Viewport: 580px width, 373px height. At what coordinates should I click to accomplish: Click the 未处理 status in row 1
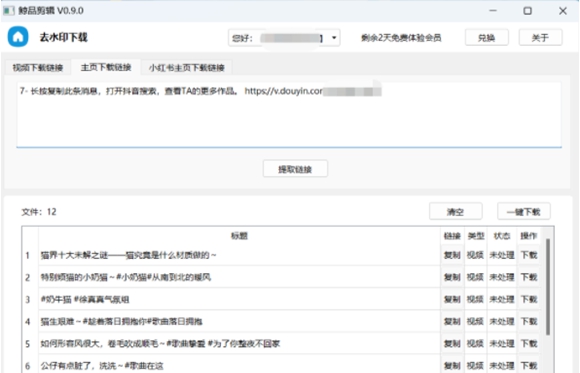tap(502, 255)
